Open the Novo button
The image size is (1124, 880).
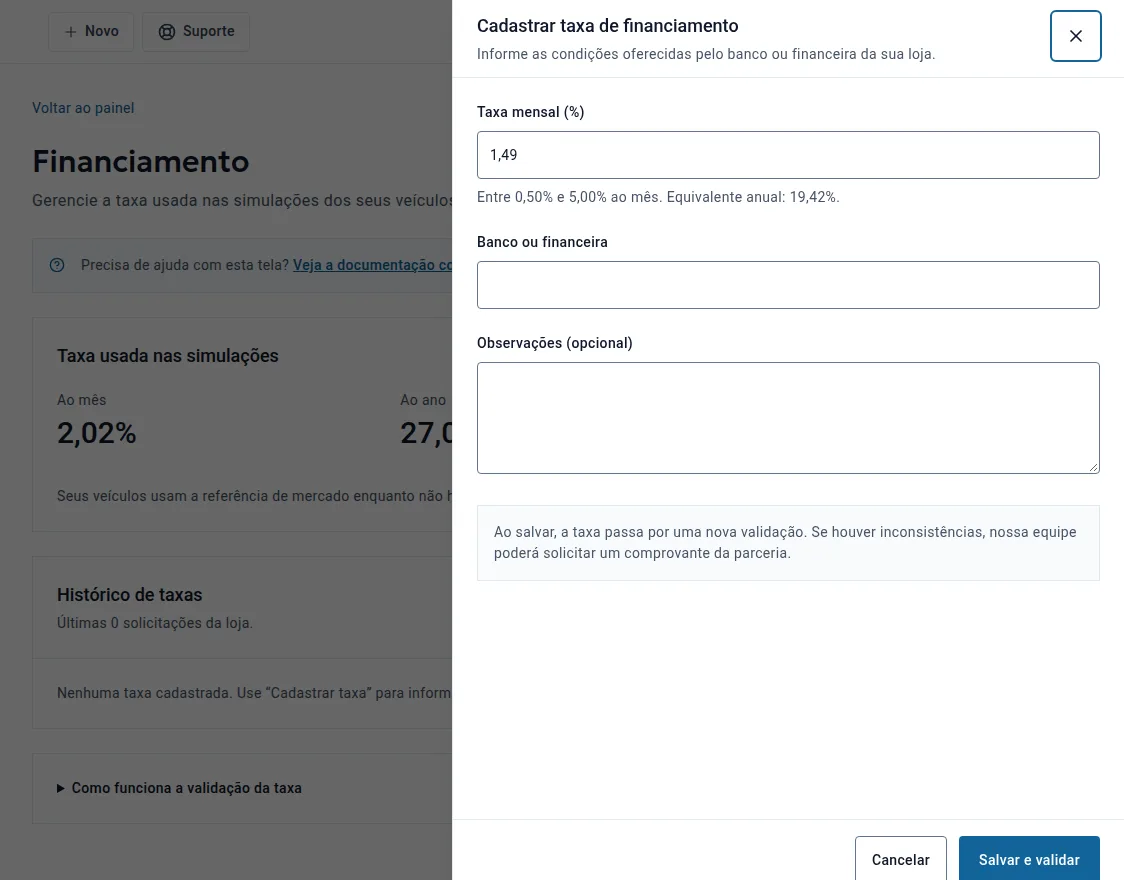[x=91, y=32]
